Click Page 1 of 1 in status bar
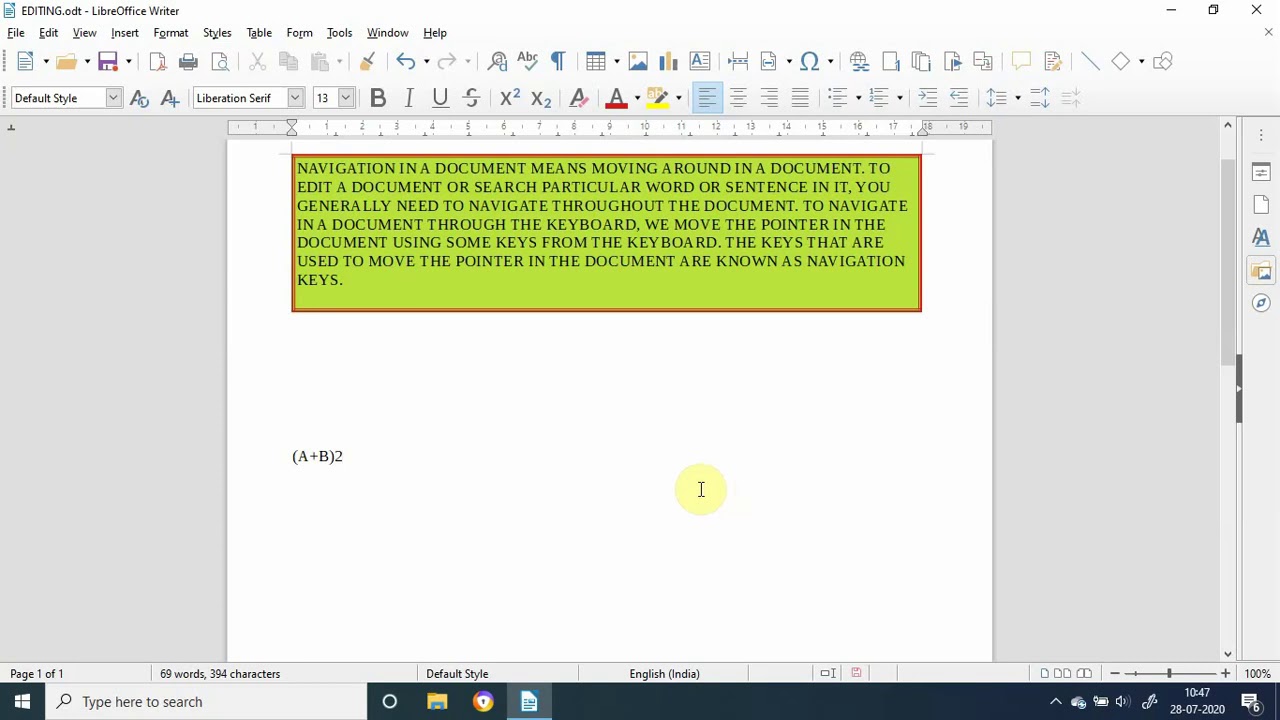This screenshot has height=720, width=1280. pos(37,674)
